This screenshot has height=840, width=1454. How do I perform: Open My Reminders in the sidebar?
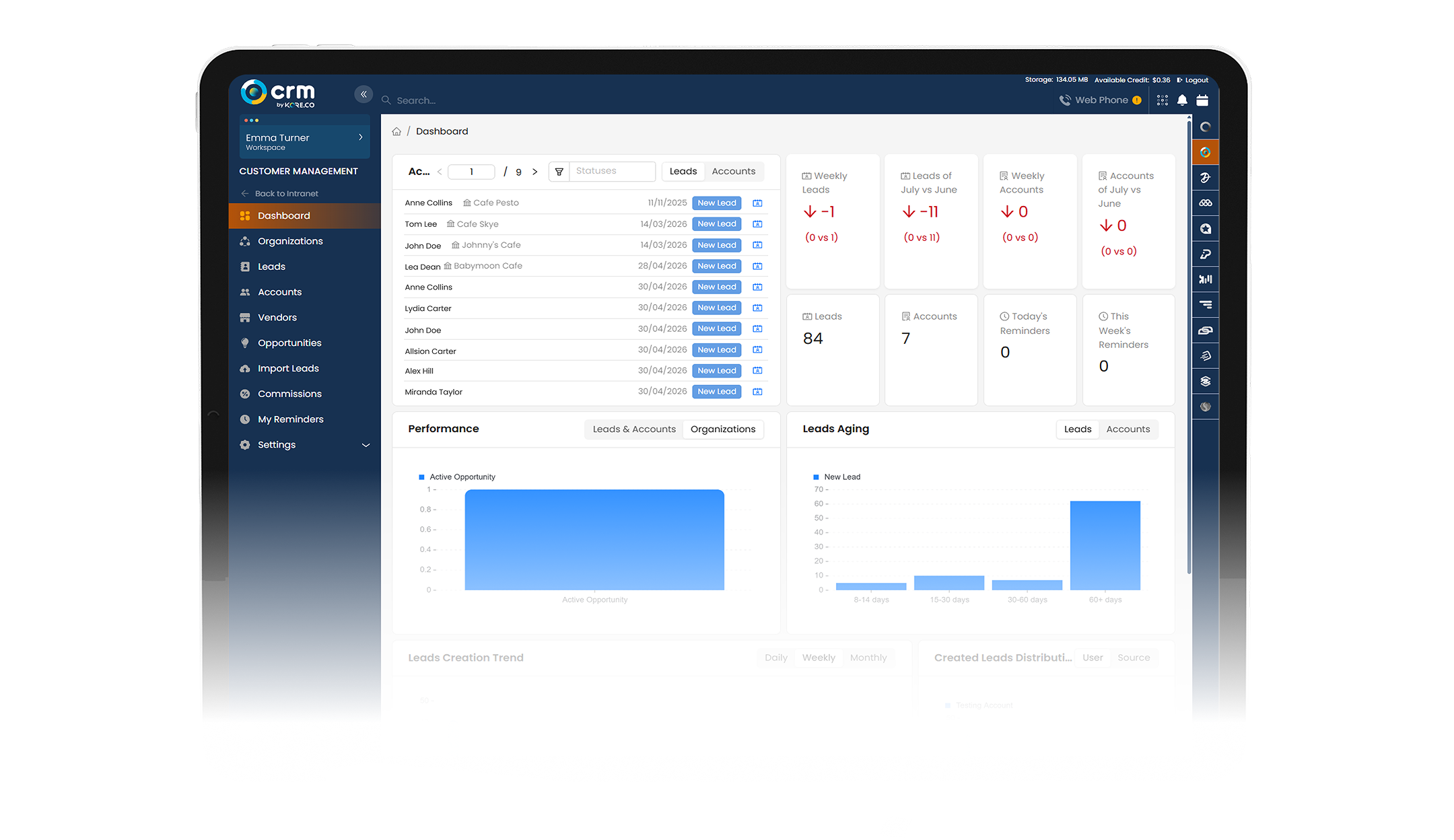click(x=305, y=419)
